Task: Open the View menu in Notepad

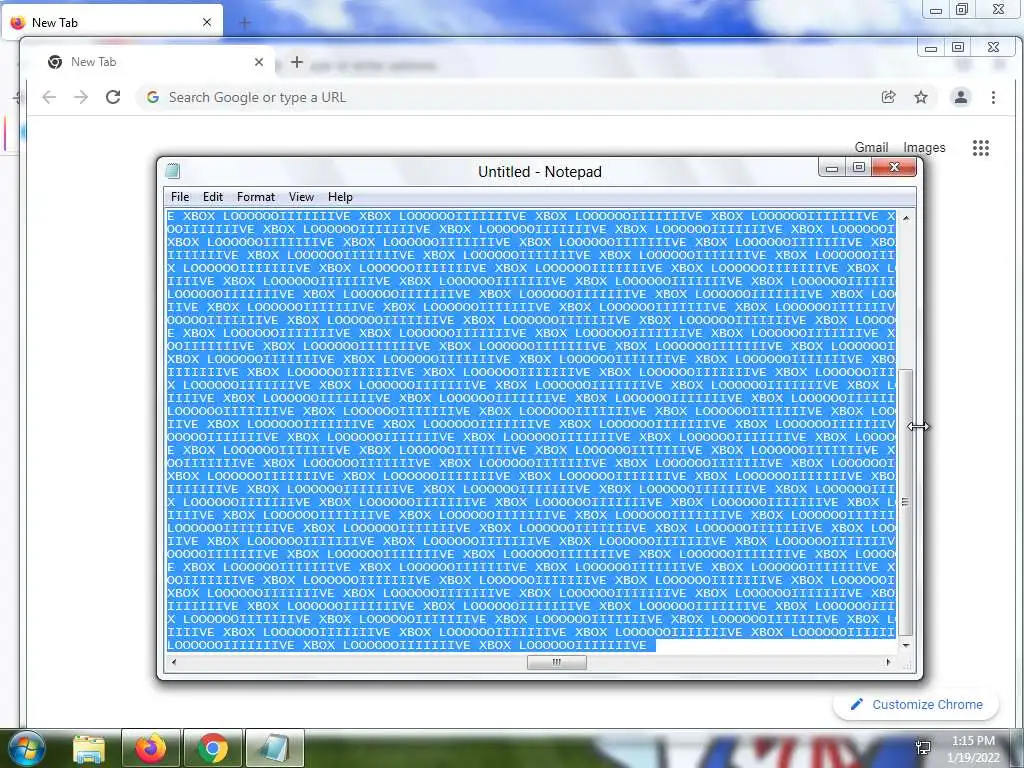Action: point(301,197)
